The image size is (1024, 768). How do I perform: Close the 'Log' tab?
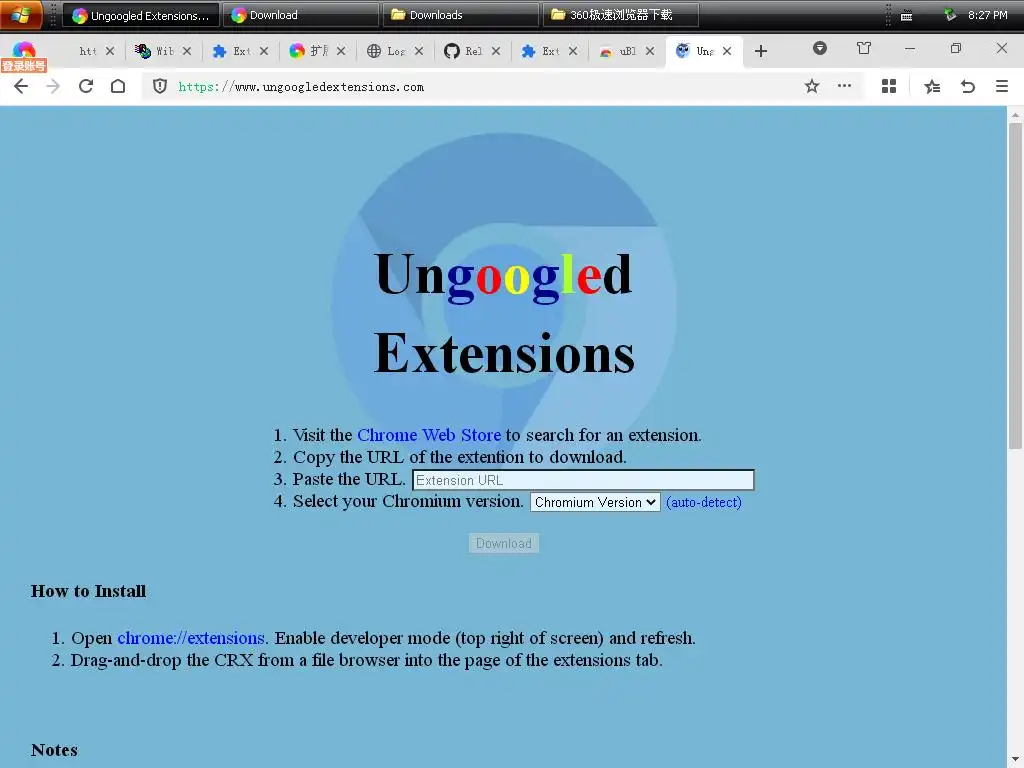419,51
